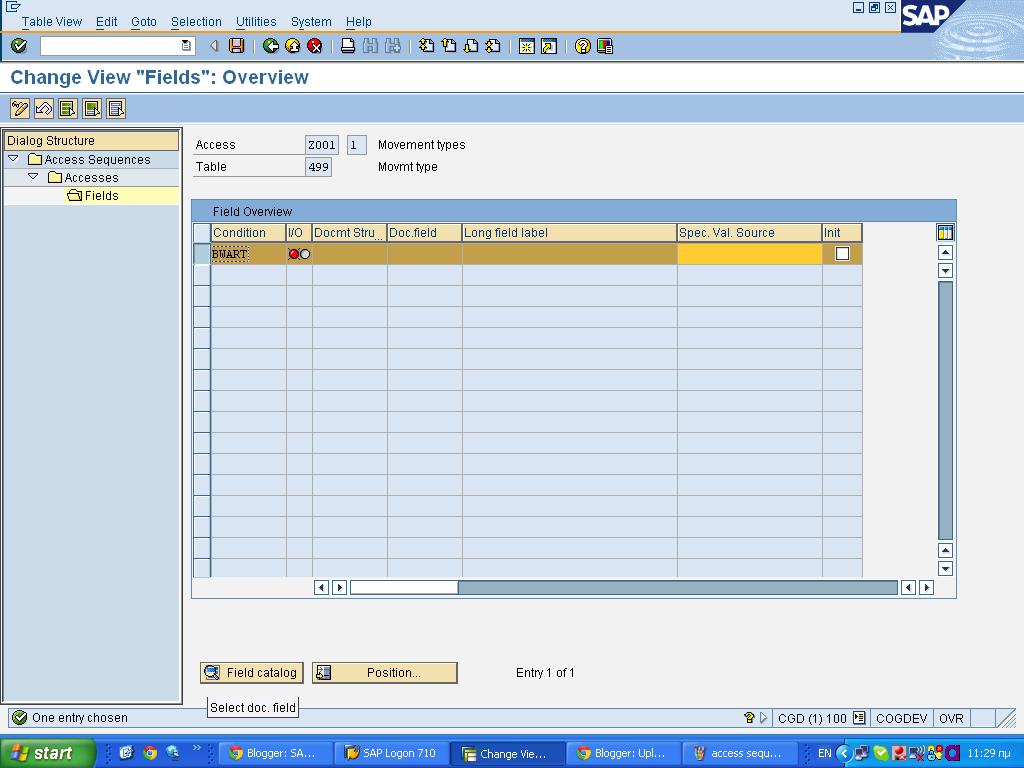Click the yellow Exit arrow icon
Image resolution: width=1024 pixels, height=768 pixels.
point(293,46)
